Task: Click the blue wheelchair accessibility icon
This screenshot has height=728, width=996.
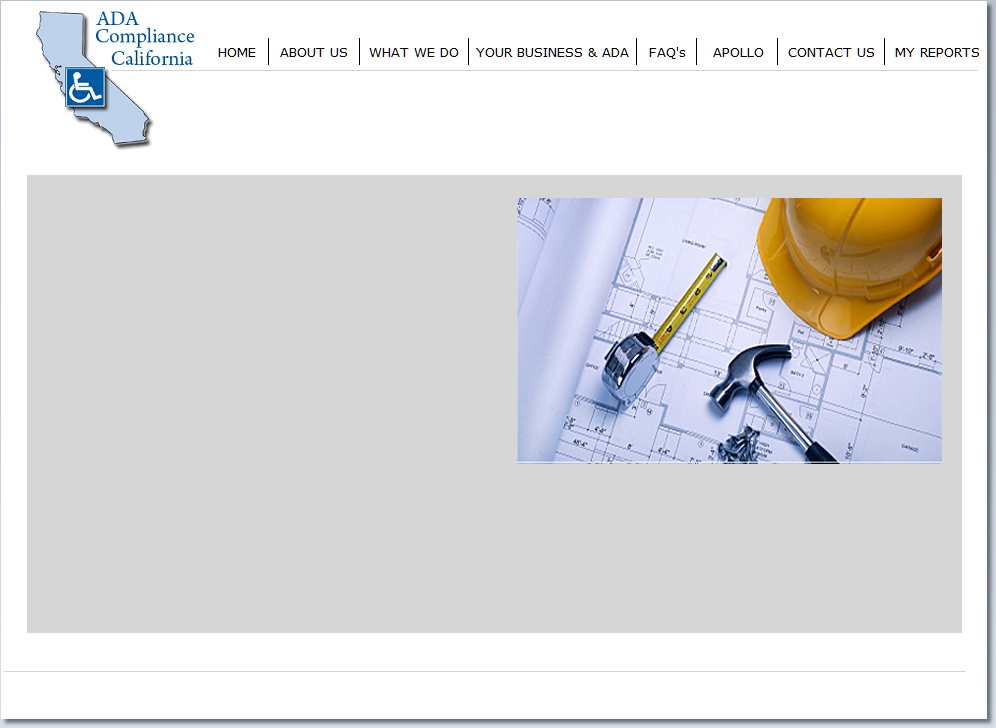Action: tap(85, 88)
